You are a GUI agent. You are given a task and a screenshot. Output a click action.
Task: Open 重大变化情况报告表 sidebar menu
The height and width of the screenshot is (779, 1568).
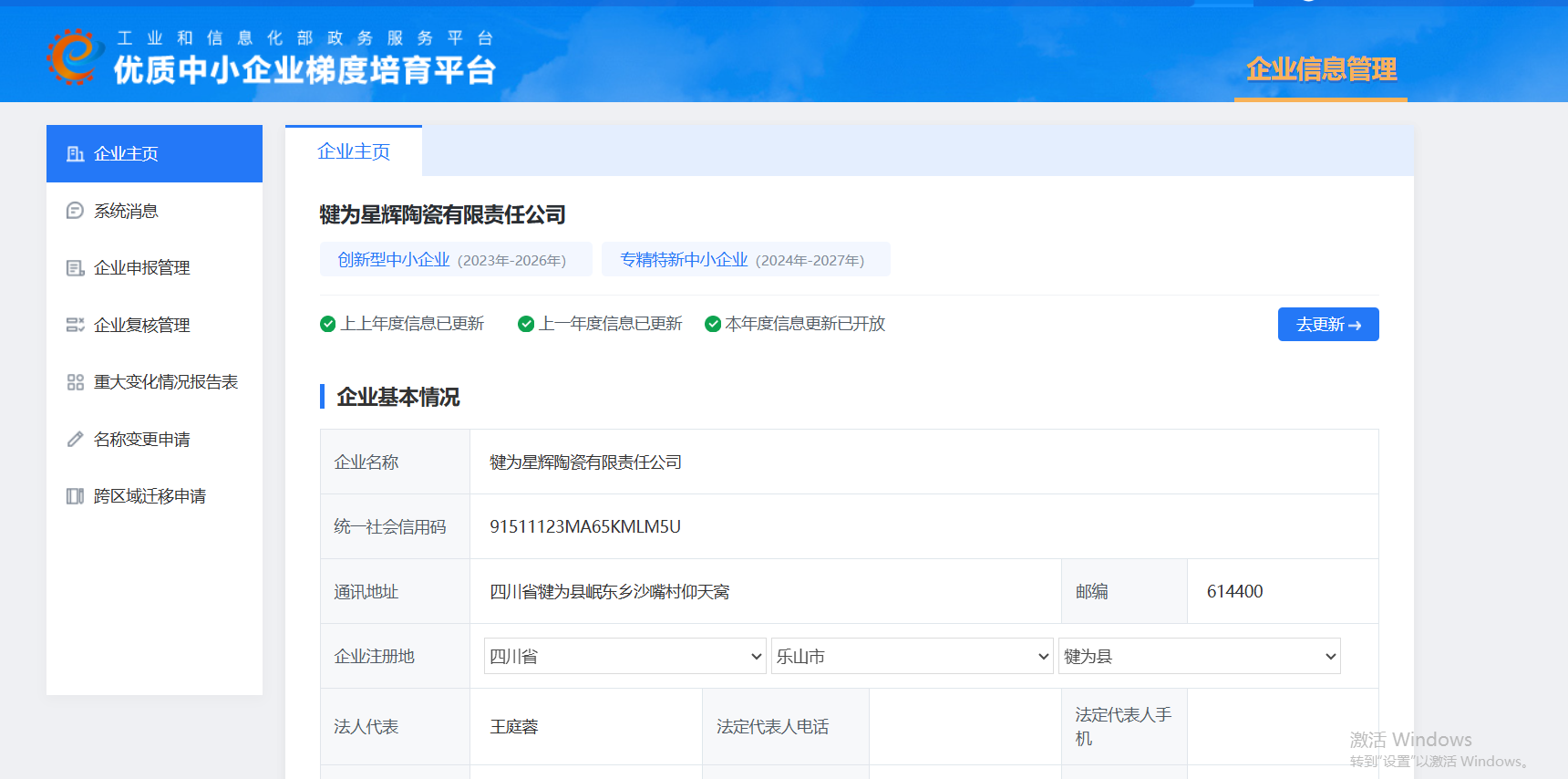(154, 382)
